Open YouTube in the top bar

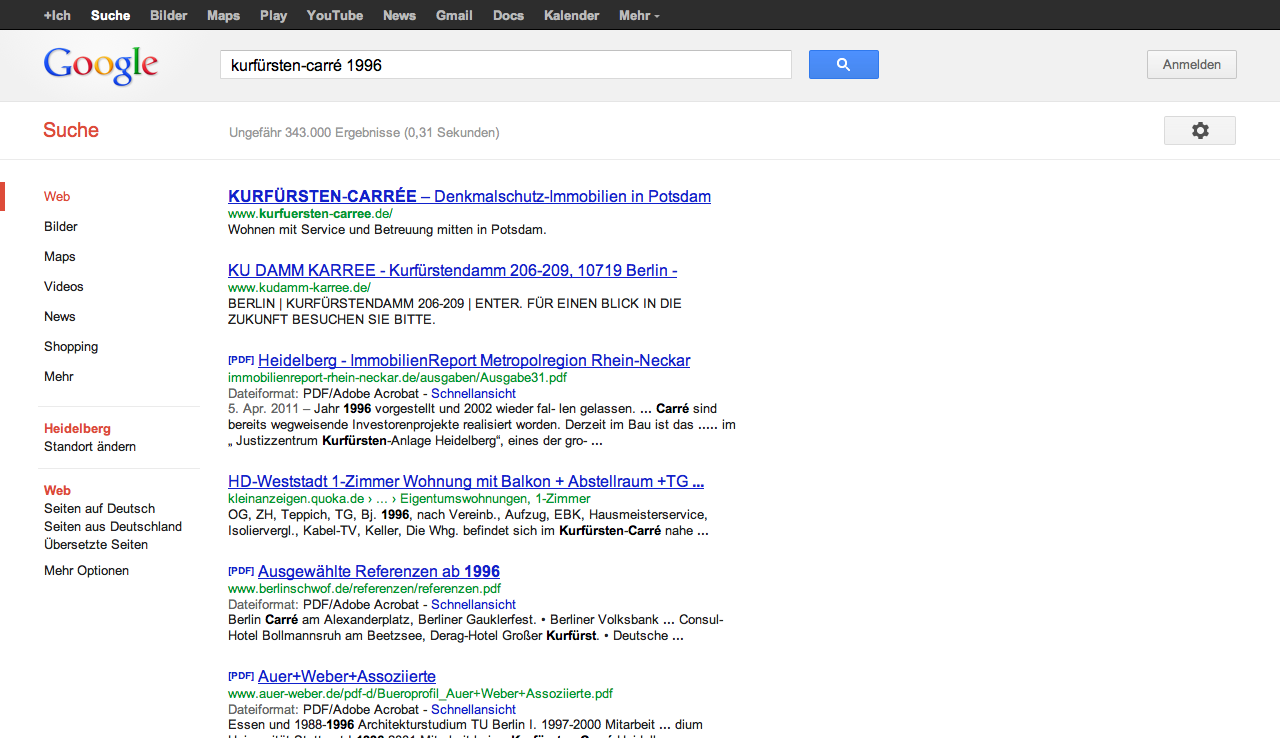335,15
